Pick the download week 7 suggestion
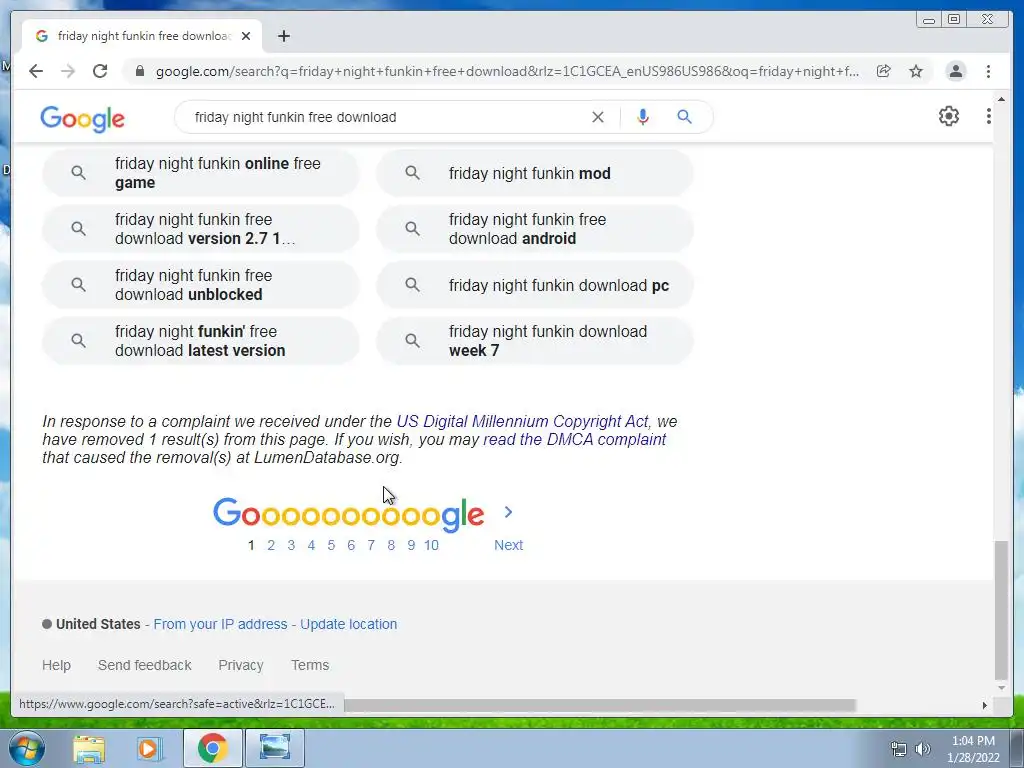 [x=534, y=341]
